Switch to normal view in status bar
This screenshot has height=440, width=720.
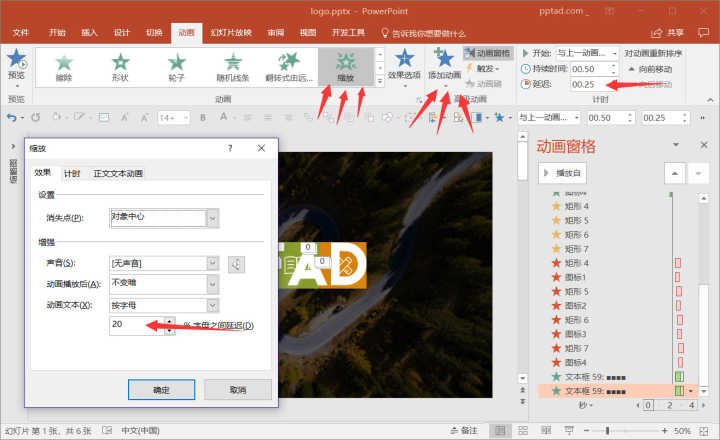(500, 430)
